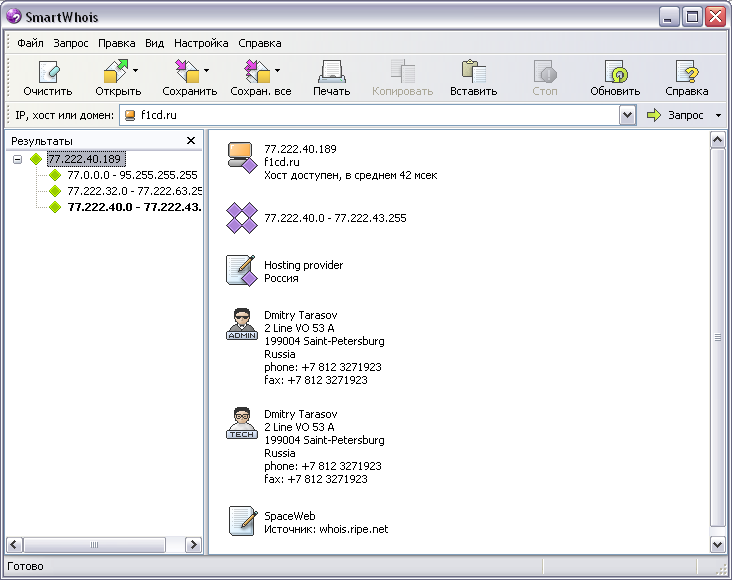Viewport: 732px width, 580px height.
Task: Click the host name text "f1cd.ru" in details
Action: (x=282, y=162)
